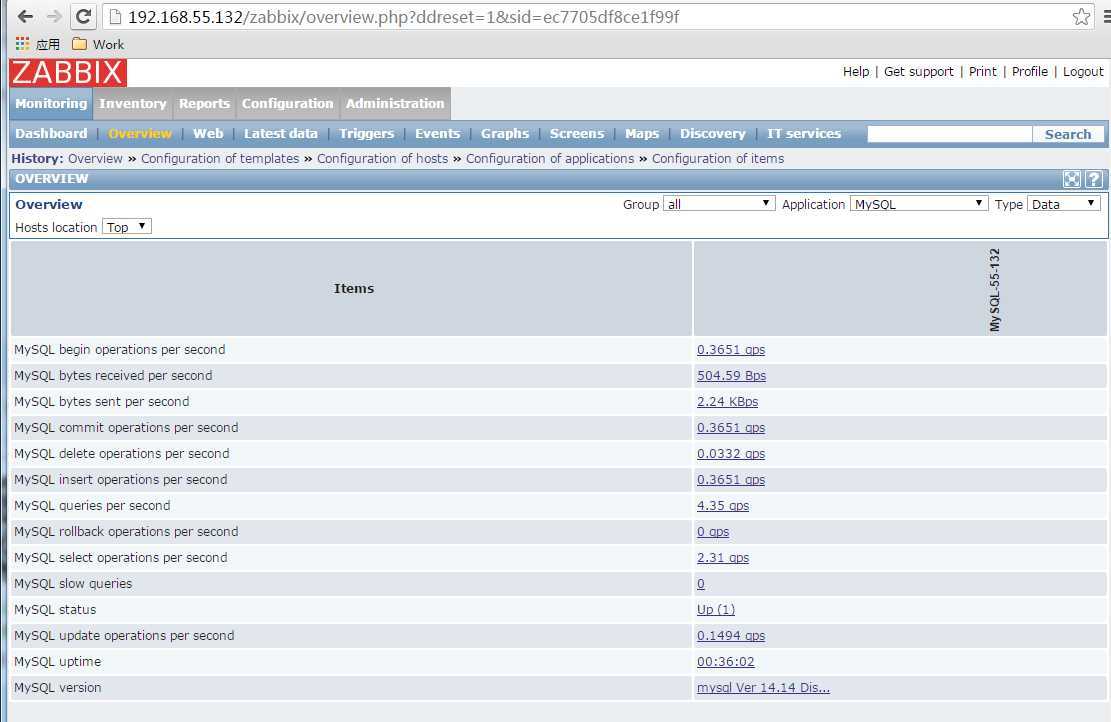Click the Get support link
Screen dimensions: 1111x722
click(918, 72)
